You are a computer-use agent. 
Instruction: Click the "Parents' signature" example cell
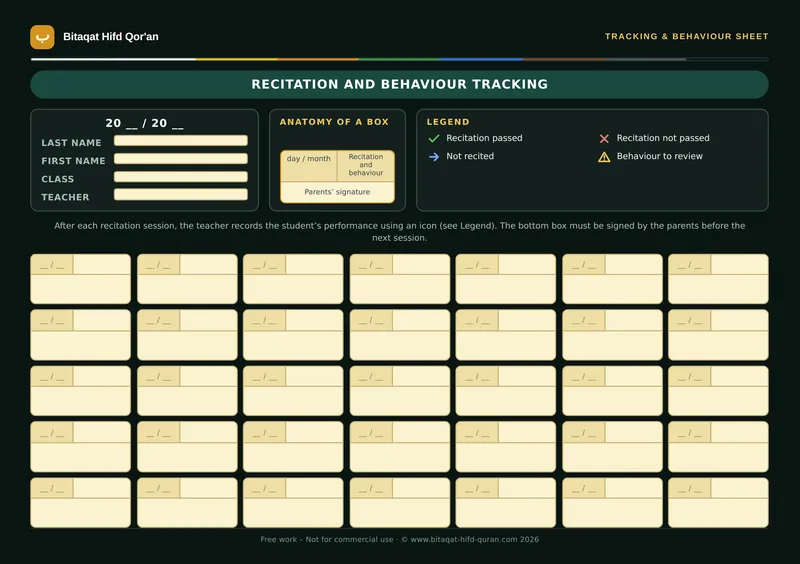pyautogui.click(x=337, y=192)
